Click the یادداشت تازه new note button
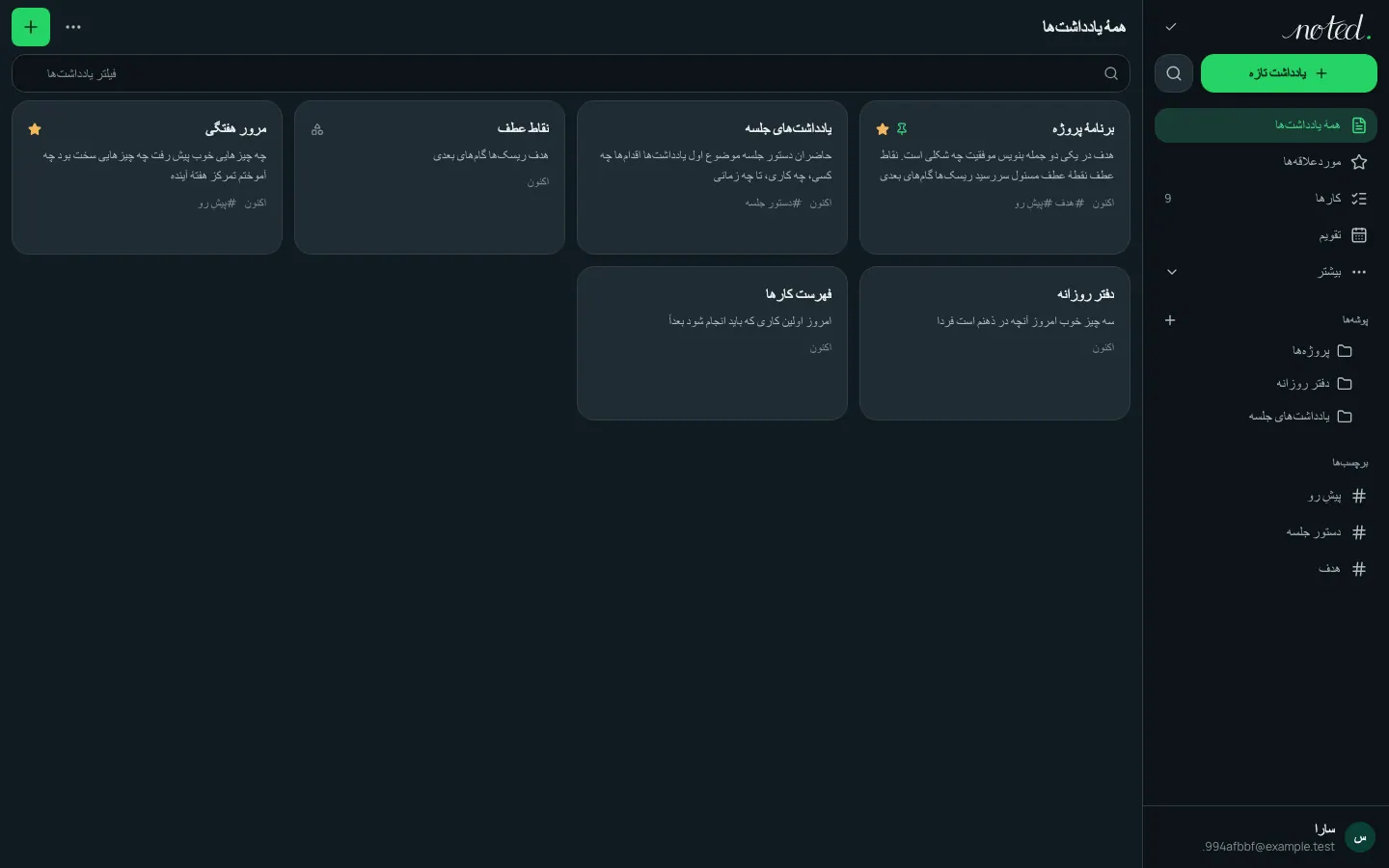This screenshot has height=868, width=1389. (x=1289, y=73)
